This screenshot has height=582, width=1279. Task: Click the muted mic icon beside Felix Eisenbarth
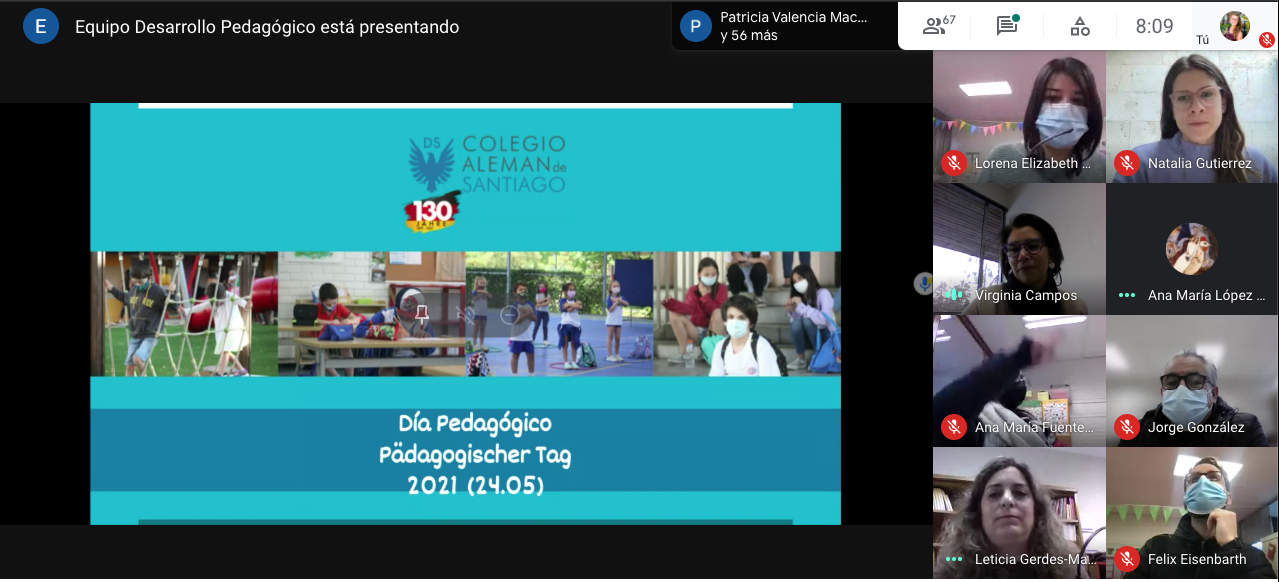(x=1127, y=559)
